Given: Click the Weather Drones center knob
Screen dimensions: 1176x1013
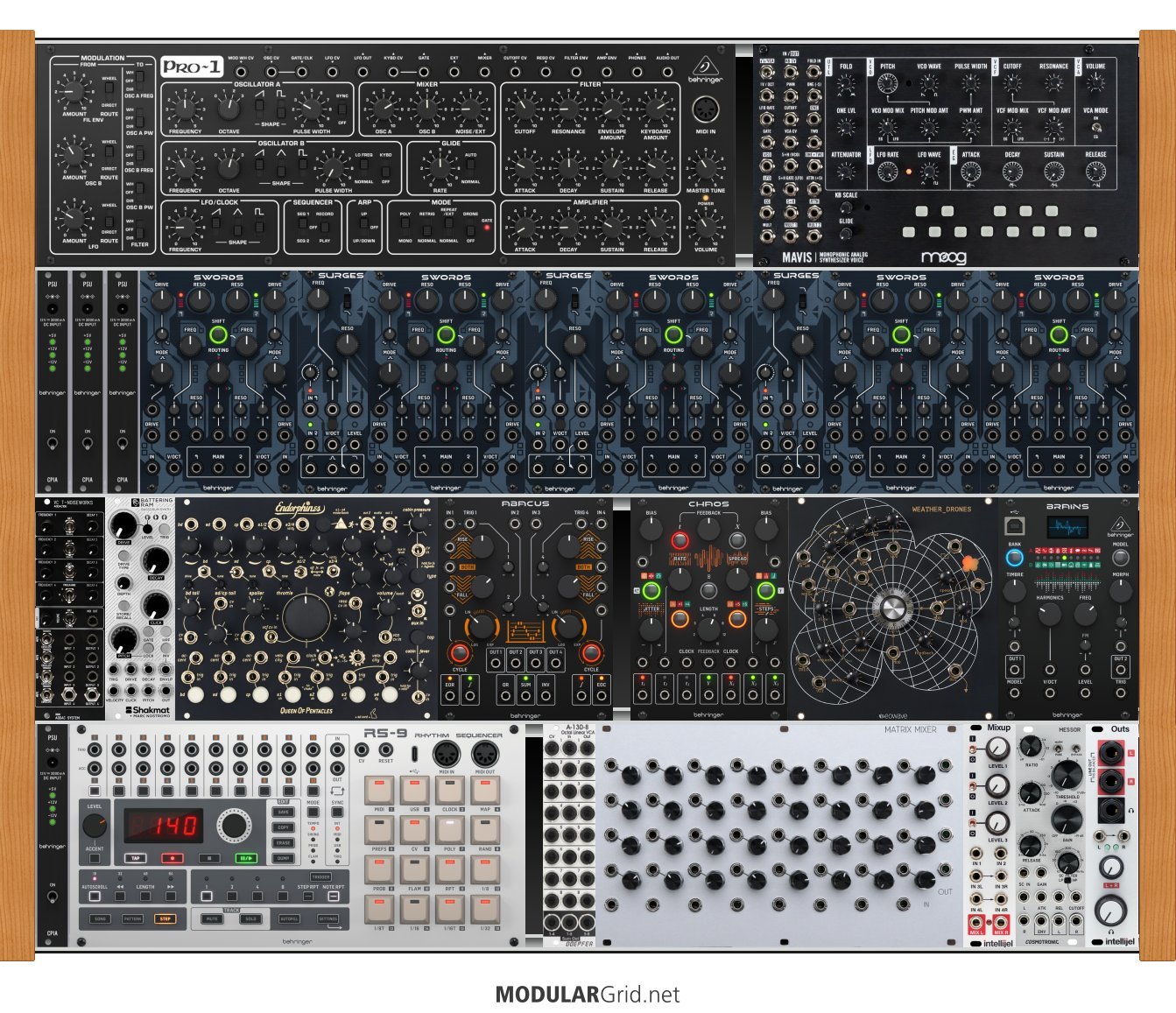Looking at the screenshot, I should 892,609.
